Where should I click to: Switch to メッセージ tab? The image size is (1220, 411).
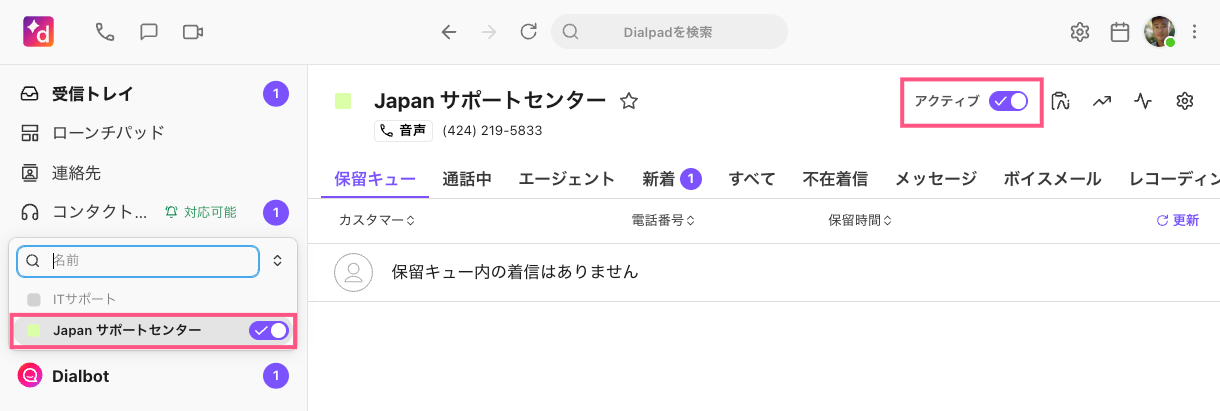coord(935,179)
